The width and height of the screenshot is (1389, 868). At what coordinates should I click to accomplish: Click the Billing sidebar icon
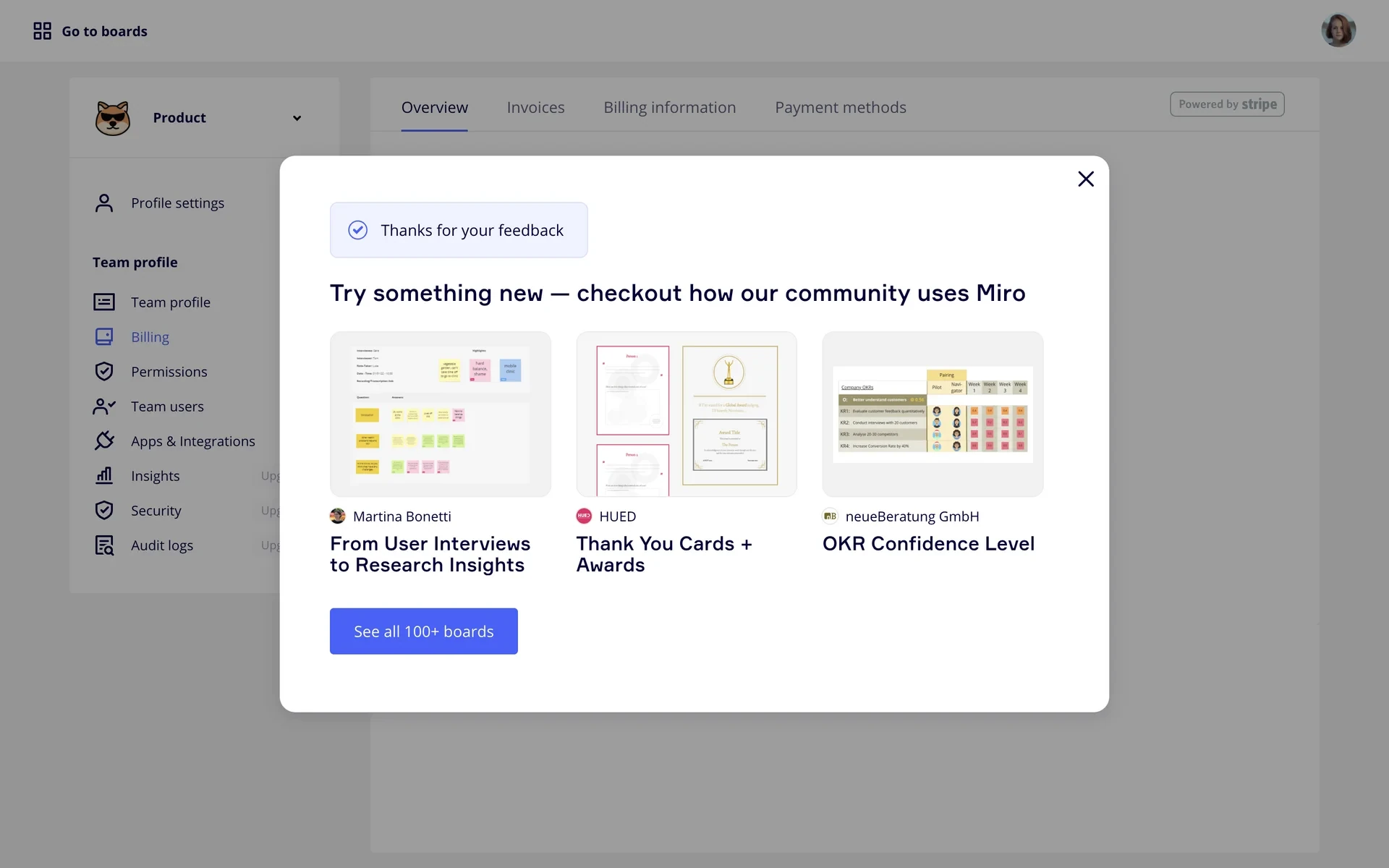104,337
